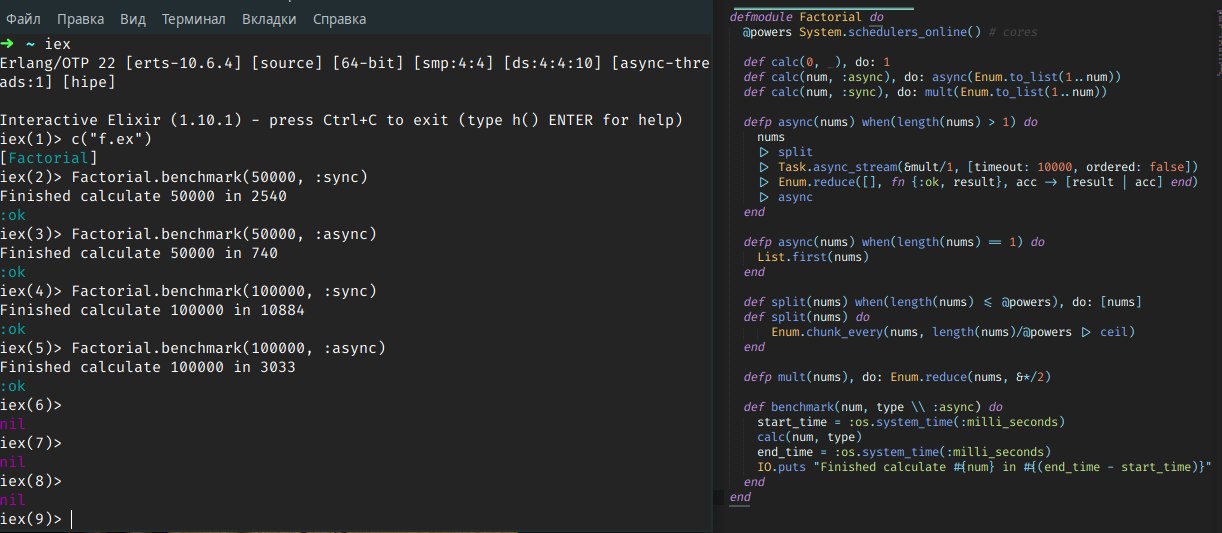Click 'Finished calculate 100000 in 10884' line

[x=152, y=310]
